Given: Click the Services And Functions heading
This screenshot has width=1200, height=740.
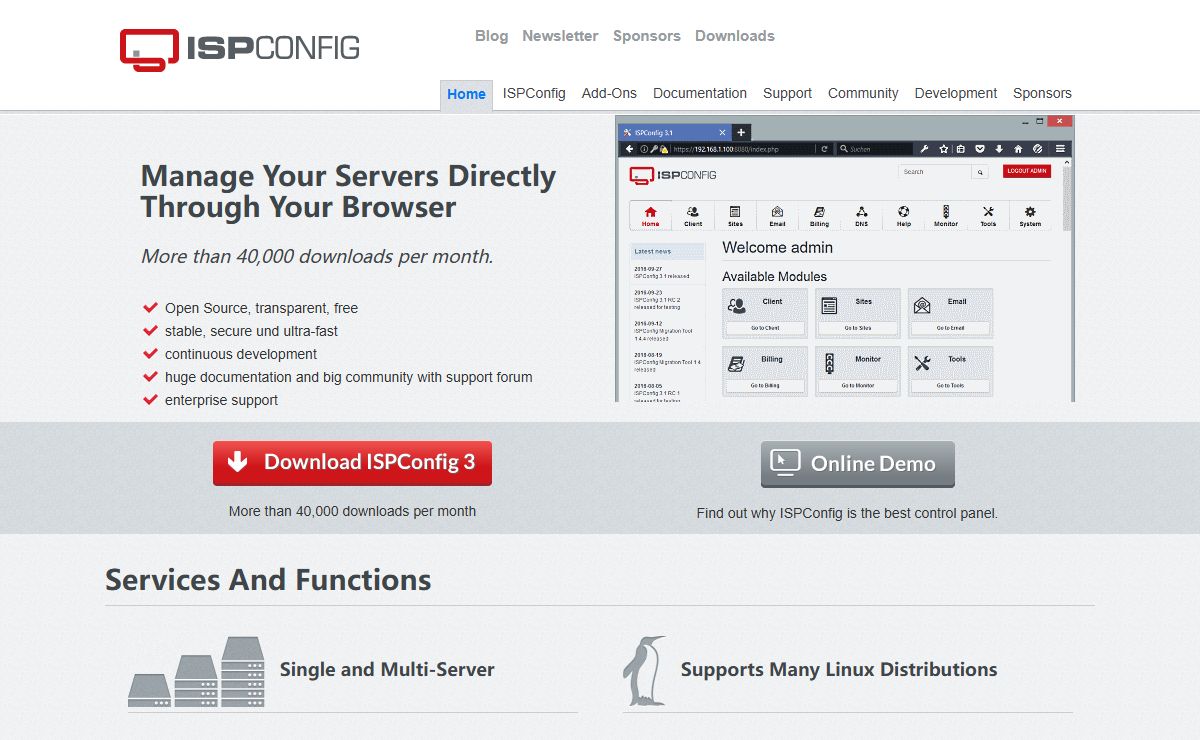Looking at the screenshot, I should pyautogui.click(x=268, y=580).
